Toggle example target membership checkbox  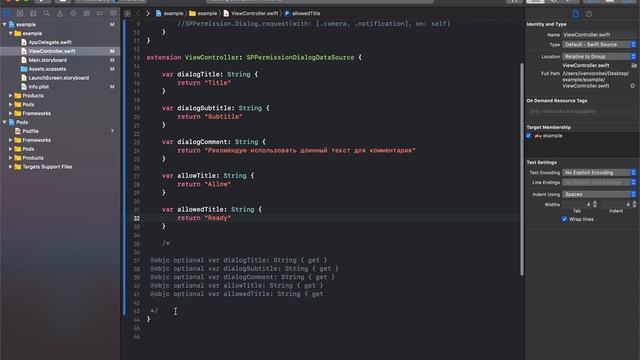(x=529, y=136)
